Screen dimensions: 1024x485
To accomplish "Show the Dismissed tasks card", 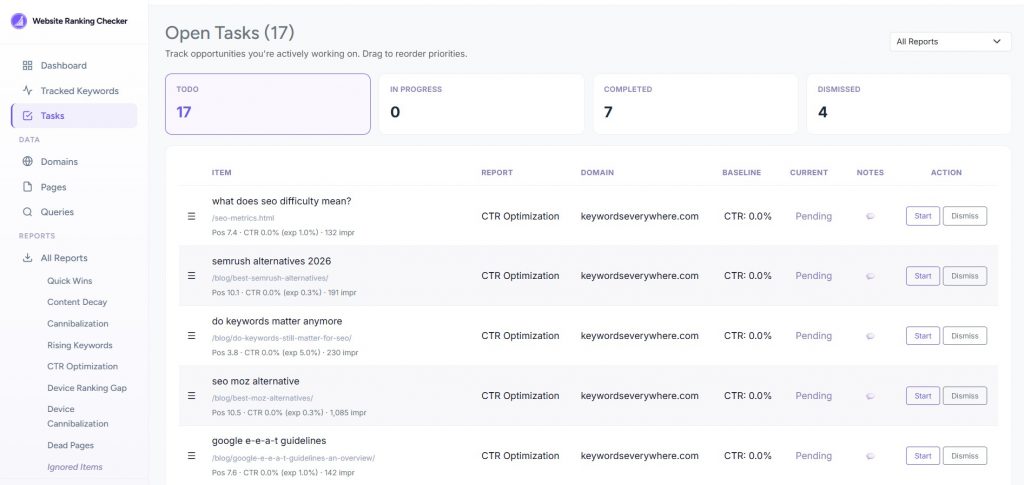I will pyautogui.click(x=908, y=103).
